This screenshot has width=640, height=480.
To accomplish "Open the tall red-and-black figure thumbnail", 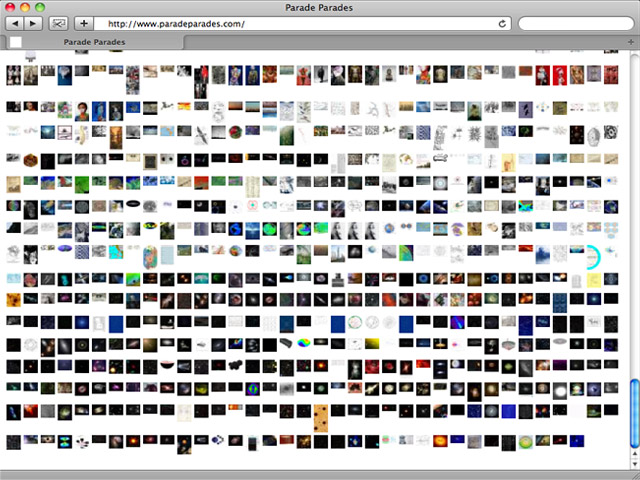I will click(x=201, y=82).
